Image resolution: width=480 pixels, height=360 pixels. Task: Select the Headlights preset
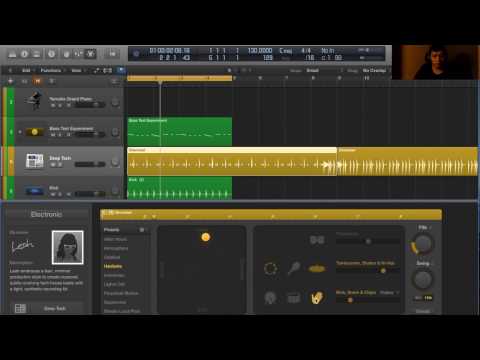(113, 266)
